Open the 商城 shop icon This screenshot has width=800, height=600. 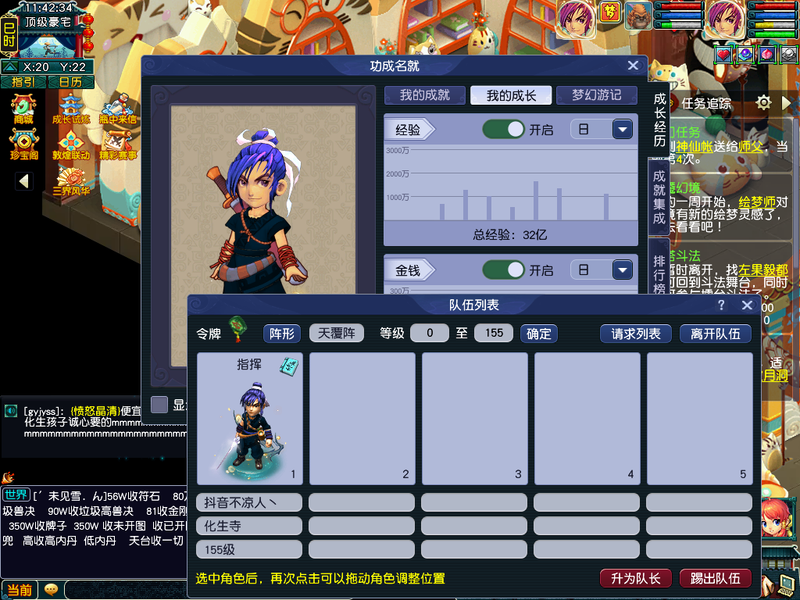point(23,110)
